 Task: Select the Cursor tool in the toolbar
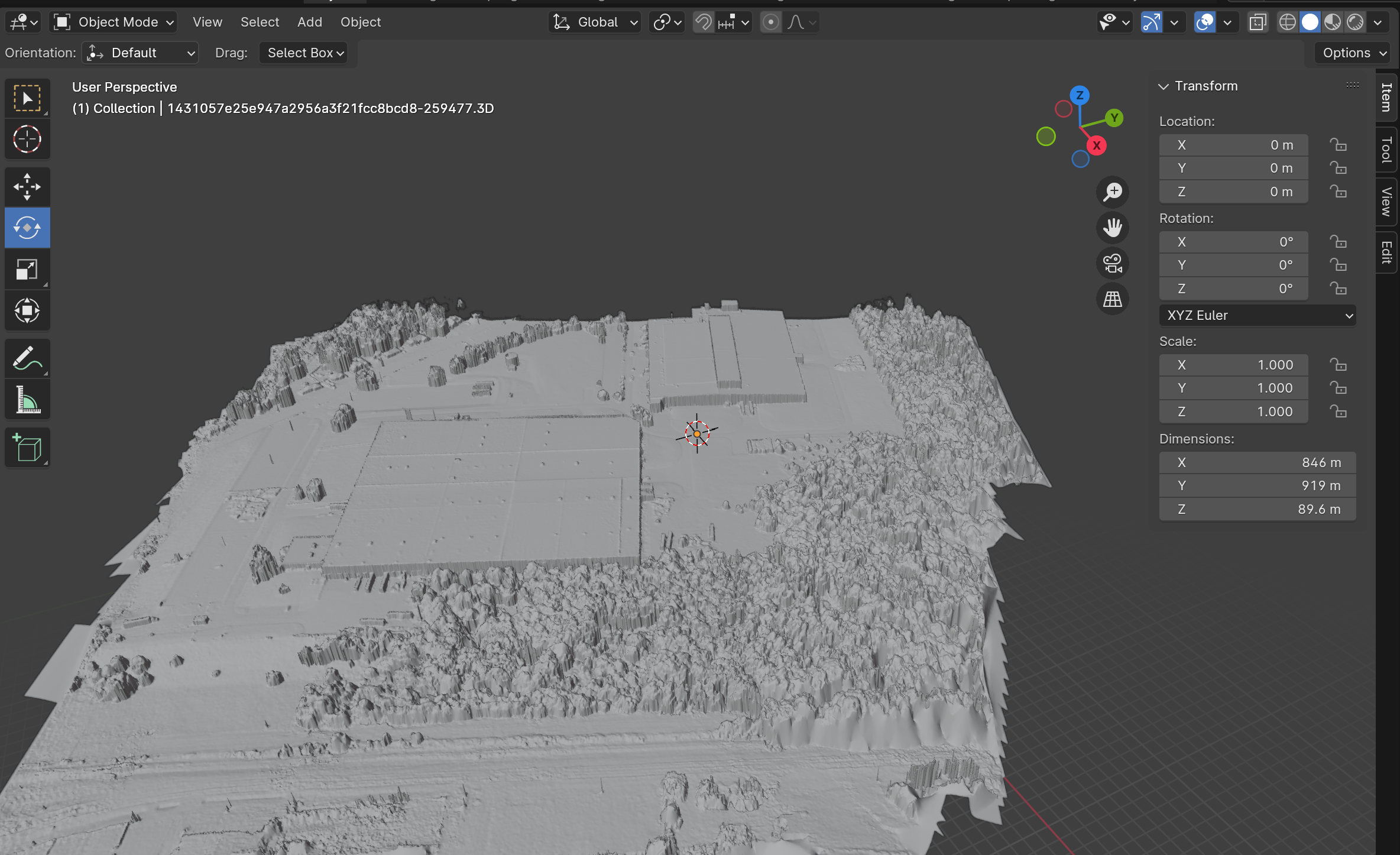(27, 140)
